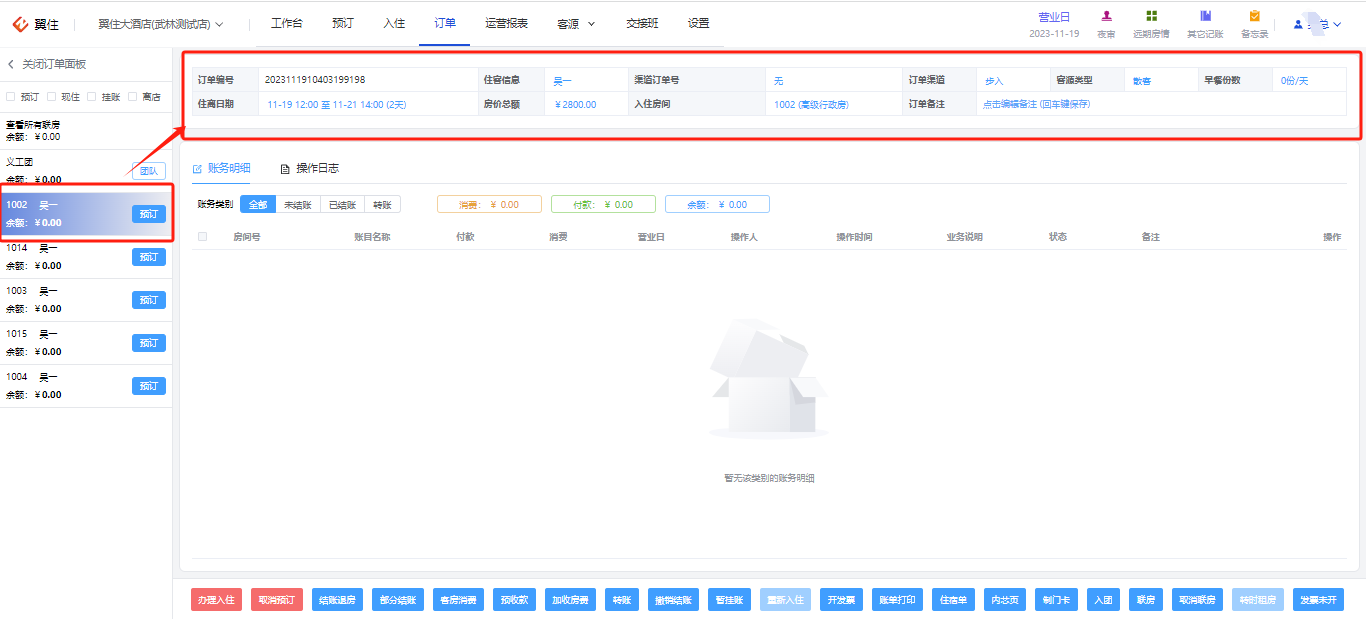Switch to the 运营报表 menu
1366x619 pixels.
point(506,23)
